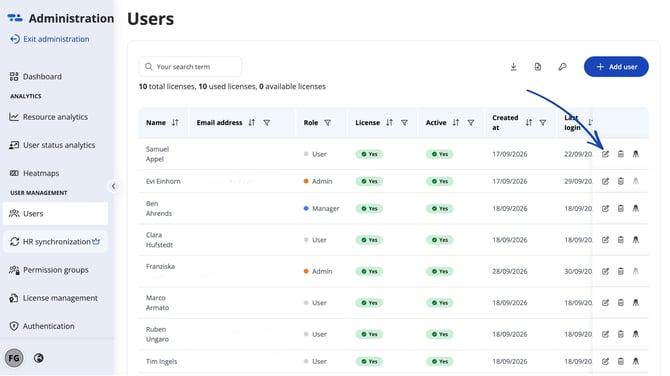670x376 pixels.
Task: Delete user Tim Ingels
Action: click(620, 361)
